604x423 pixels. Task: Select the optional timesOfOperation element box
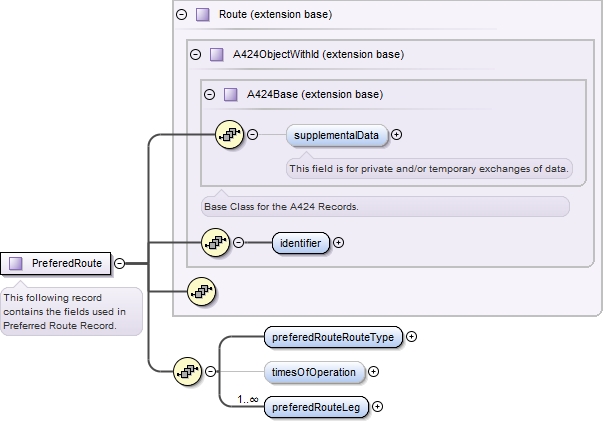tap(313, 372)
